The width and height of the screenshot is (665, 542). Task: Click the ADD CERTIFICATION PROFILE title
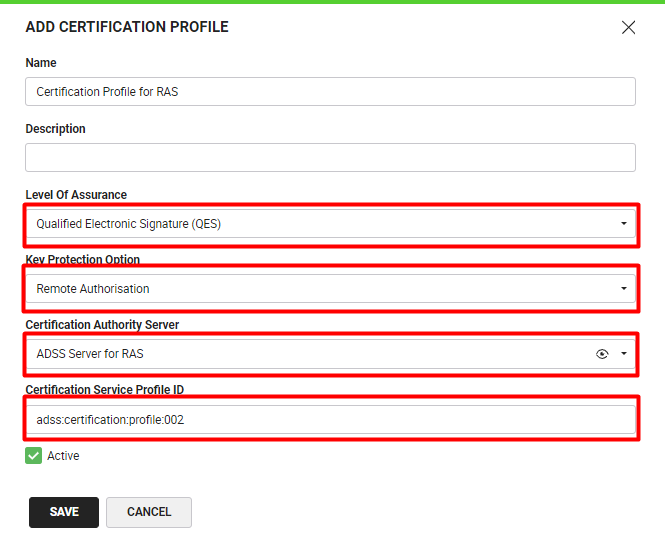(x=127, y=27)
